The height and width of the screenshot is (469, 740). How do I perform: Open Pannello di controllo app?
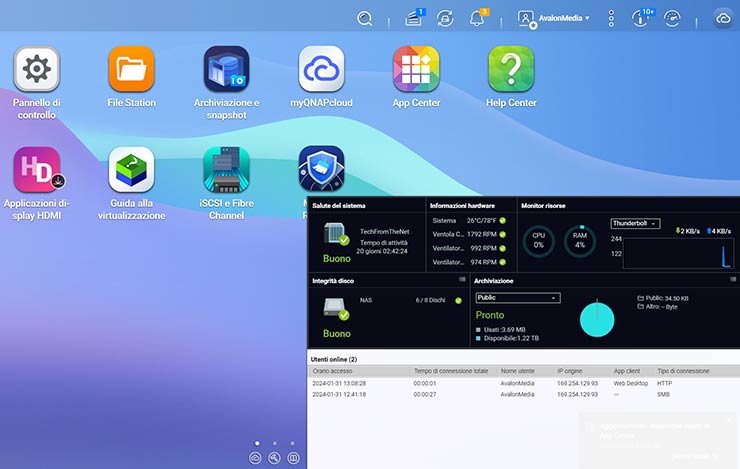pyautogui.click(x=36, y=69)
